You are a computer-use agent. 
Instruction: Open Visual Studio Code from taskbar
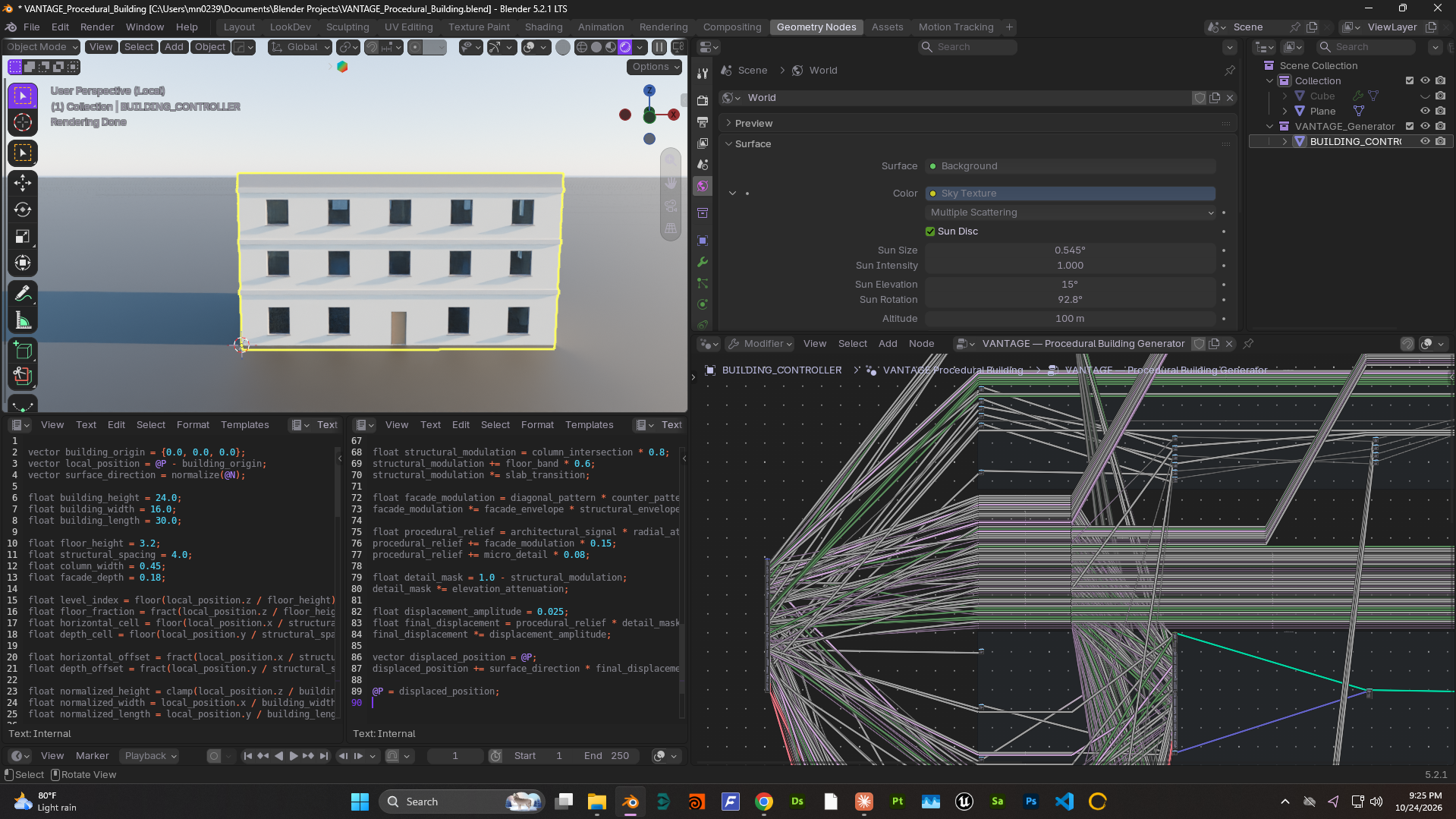(x=1064, y=802)
